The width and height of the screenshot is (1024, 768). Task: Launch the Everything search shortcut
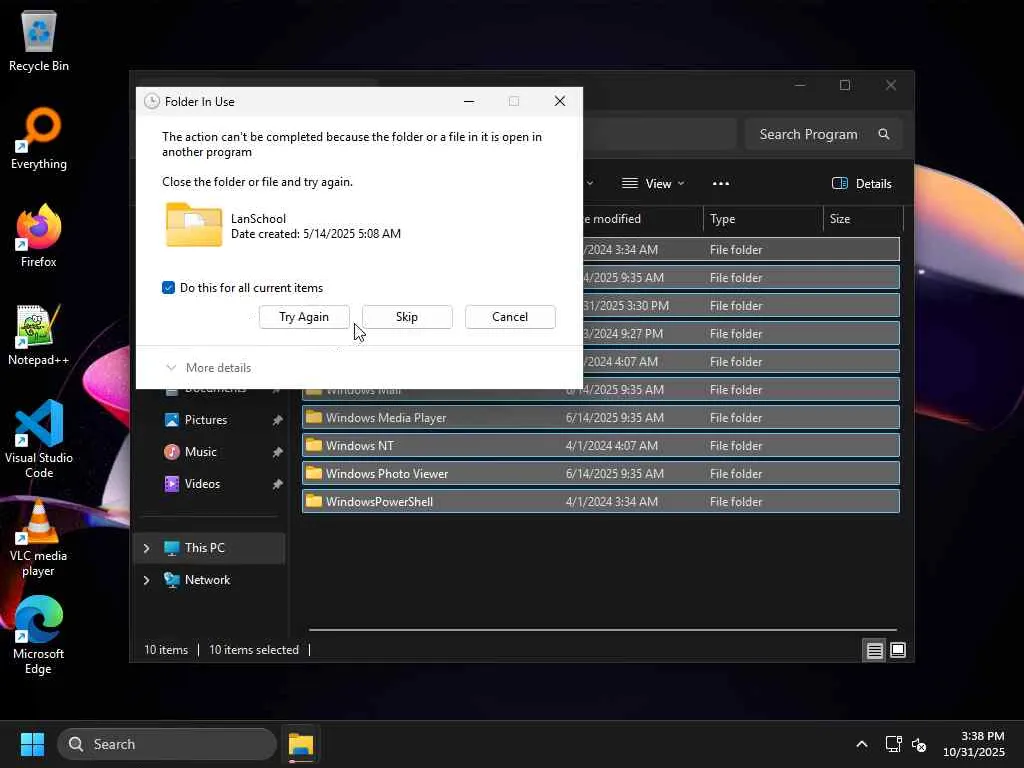pos(39,138)
